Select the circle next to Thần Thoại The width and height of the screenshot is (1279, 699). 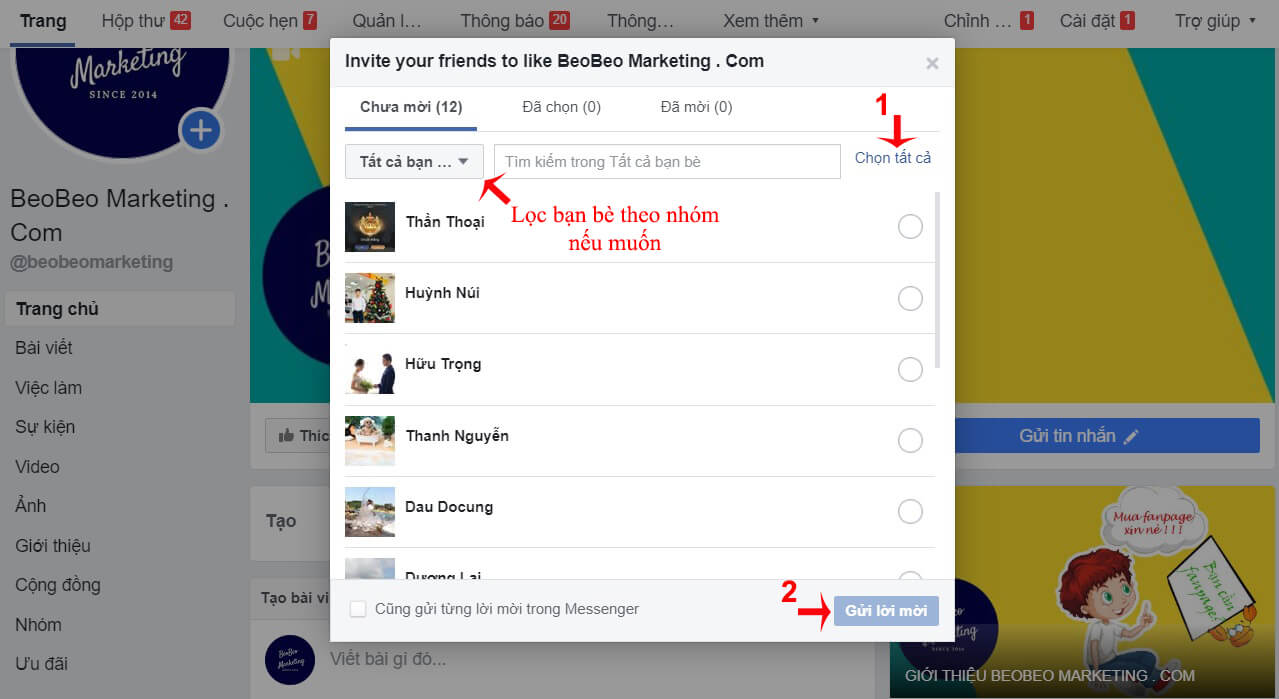[910, 227]
